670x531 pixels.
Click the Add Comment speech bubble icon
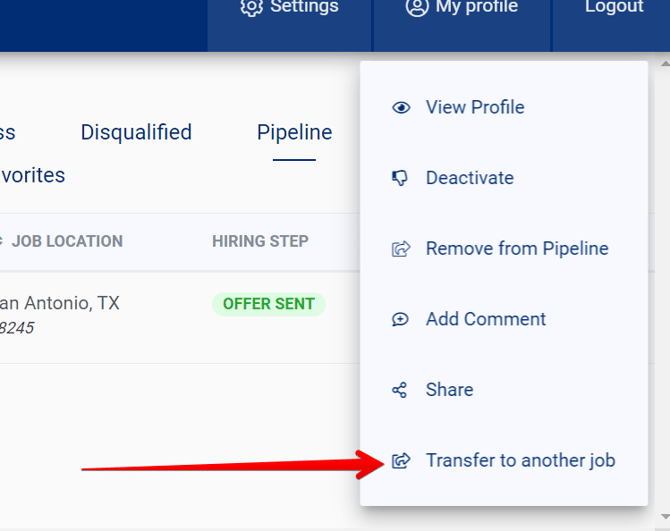[401, 320]
